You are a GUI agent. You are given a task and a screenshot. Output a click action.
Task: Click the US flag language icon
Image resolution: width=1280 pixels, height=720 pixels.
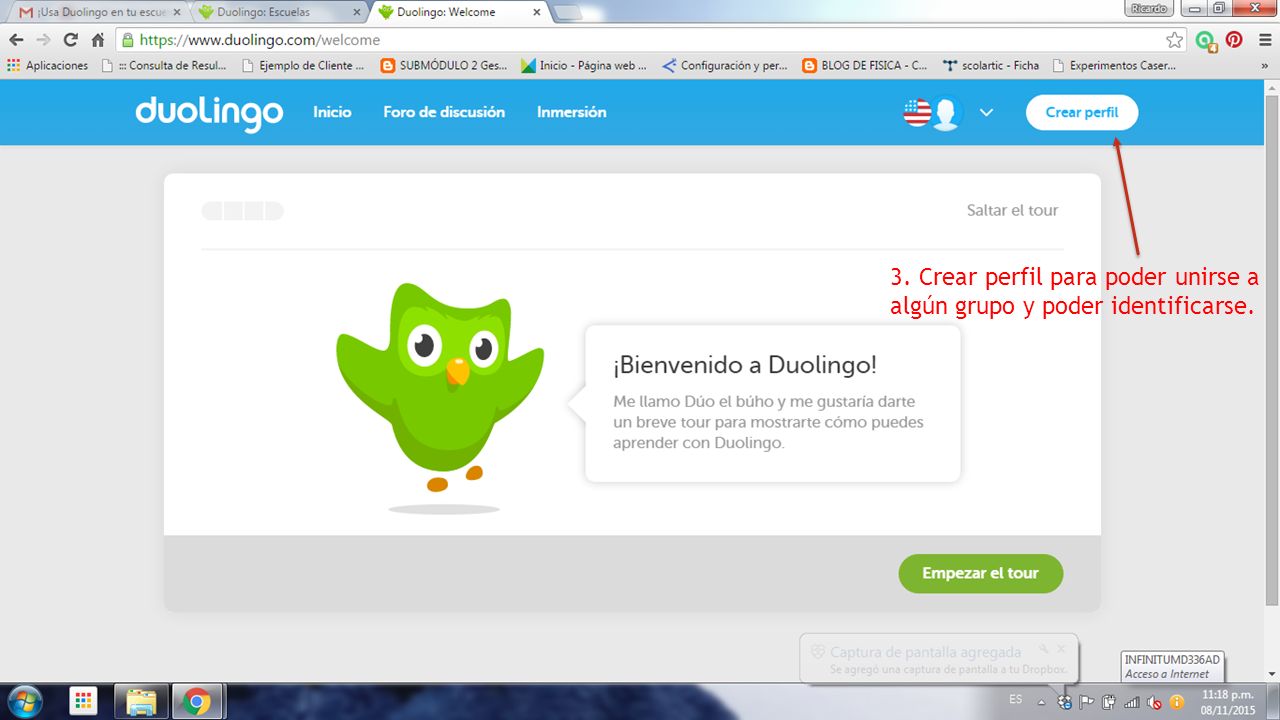tap(917, 113)
